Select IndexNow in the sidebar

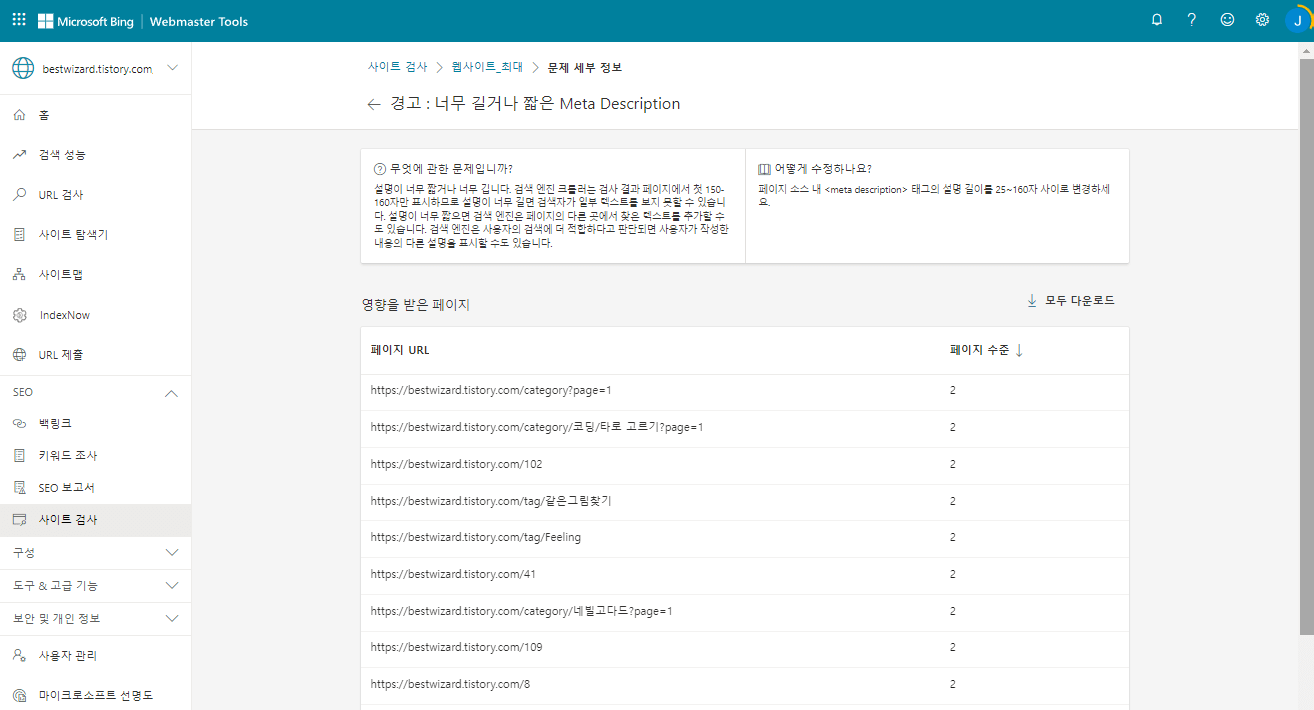[x=67, y=314]
